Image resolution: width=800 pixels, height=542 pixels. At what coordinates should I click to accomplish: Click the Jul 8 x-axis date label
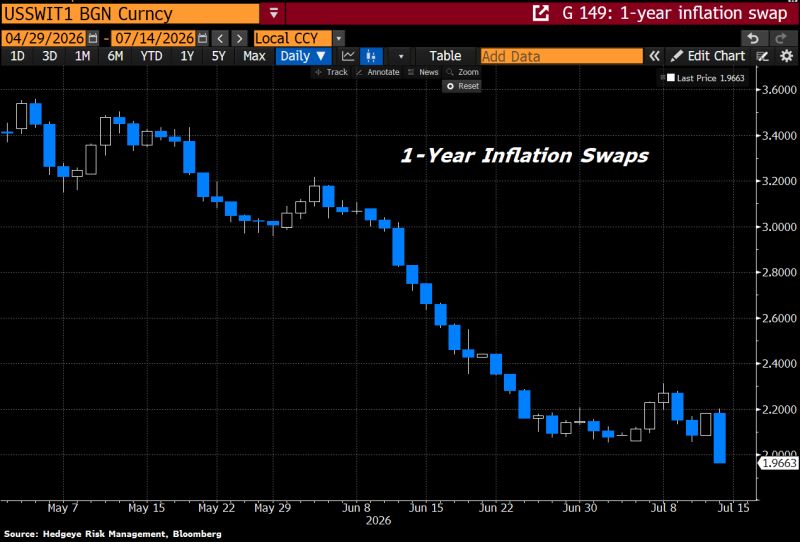(x=664, y=508)
